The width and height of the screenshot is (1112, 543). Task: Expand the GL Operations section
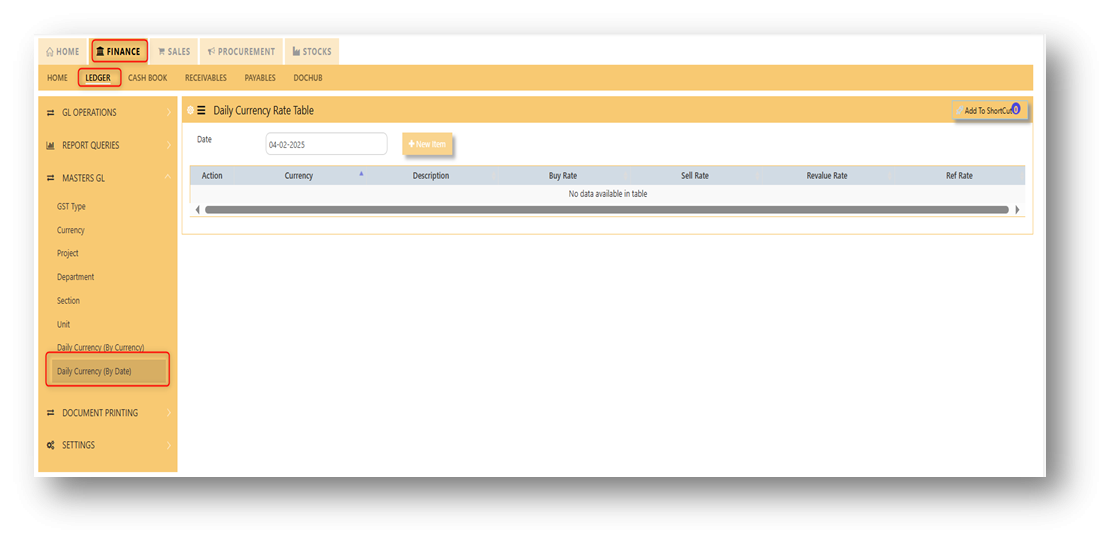click(x=107, y=113)
